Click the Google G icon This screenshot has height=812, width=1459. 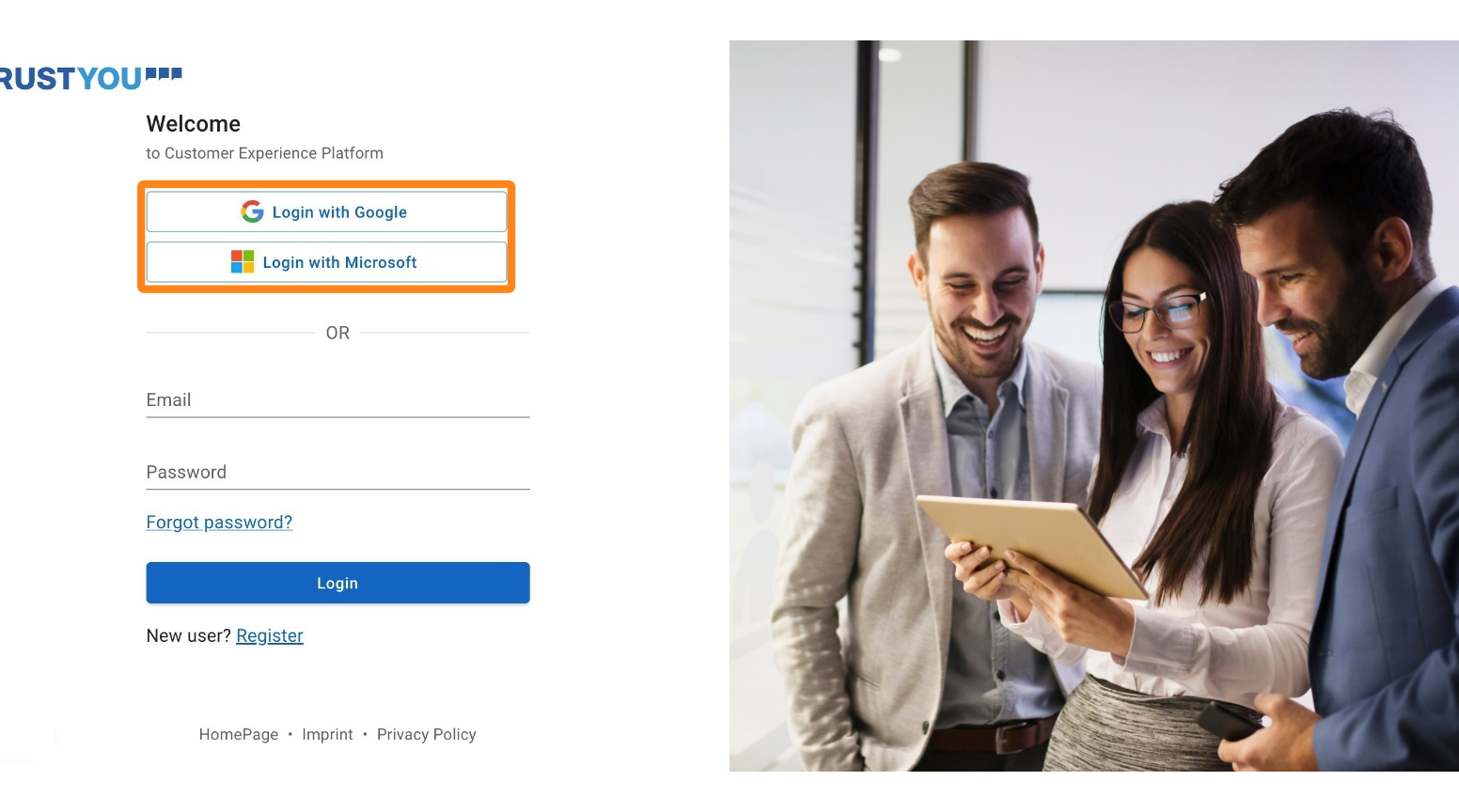coord(252,211)
